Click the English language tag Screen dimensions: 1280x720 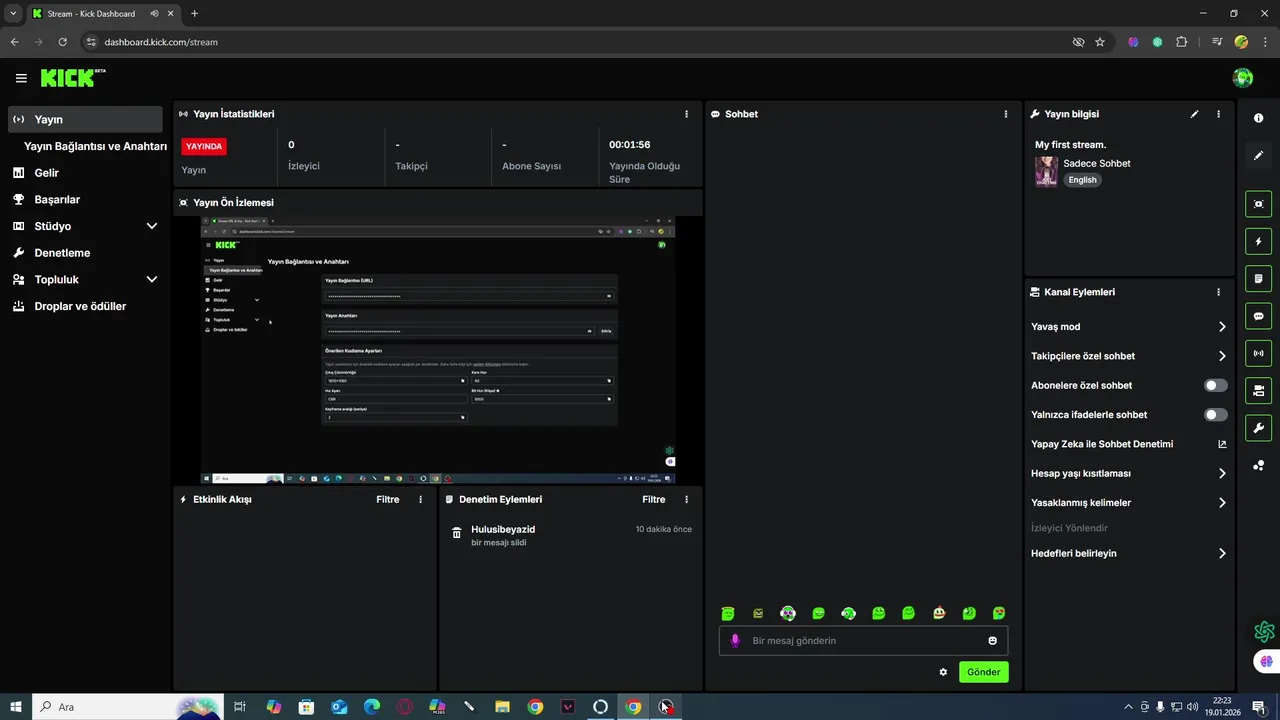tap(1082, 180)
